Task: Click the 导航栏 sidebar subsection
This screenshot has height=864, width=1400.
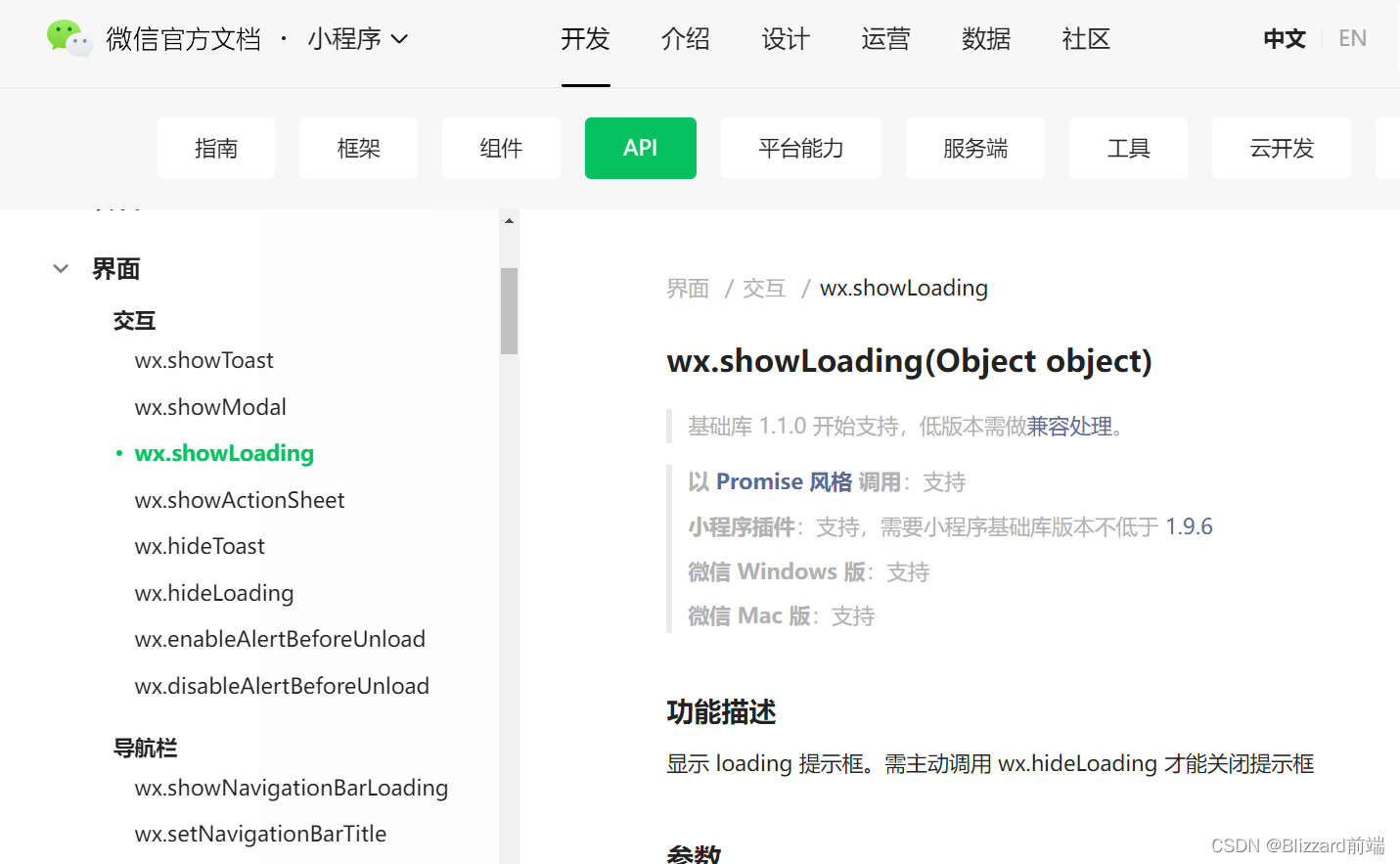Action: [146, 749]
